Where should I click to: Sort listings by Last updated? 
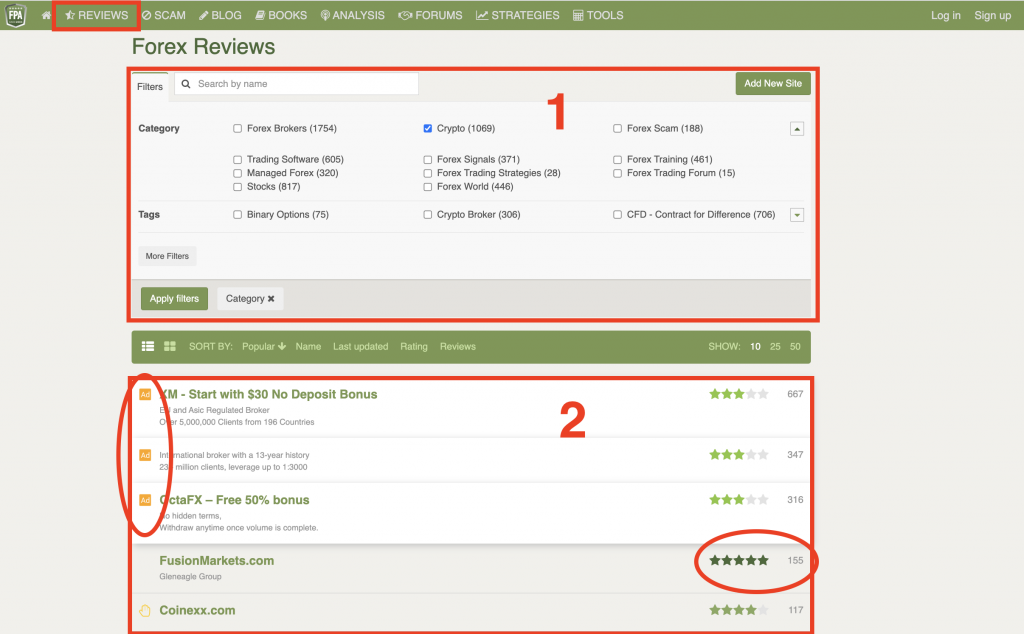point(360,347)
